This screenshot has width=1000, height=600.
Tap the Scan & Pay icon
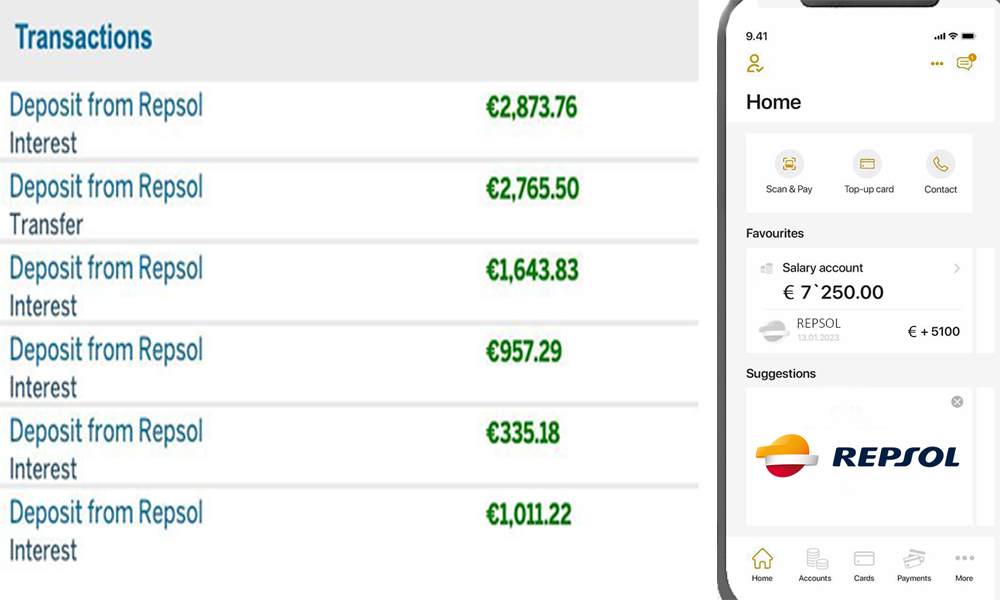point(789,165)
